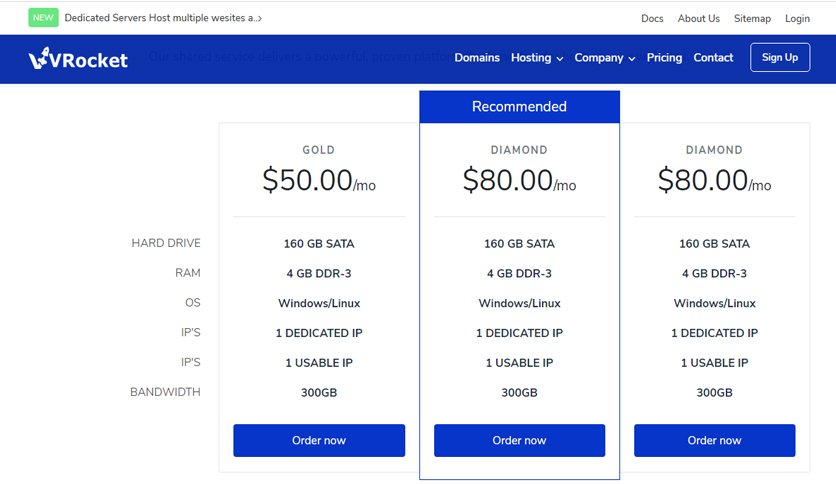Screen dimensions: 836x484
Task: Click the Recommended banner header
Action: pyautogui.click(x=519, y=107)
